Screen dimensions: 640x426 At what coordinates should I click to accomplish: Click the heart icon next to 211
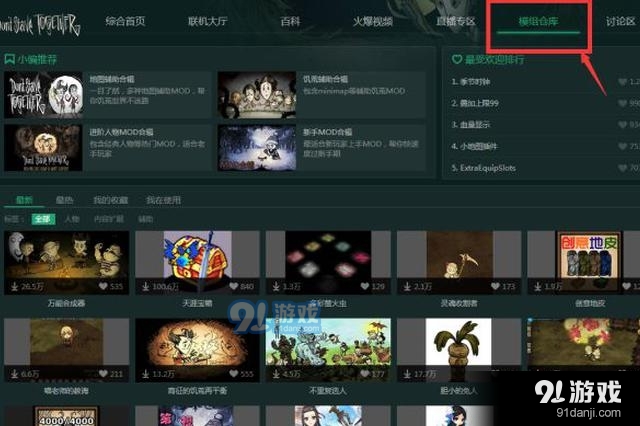(103, 373)
